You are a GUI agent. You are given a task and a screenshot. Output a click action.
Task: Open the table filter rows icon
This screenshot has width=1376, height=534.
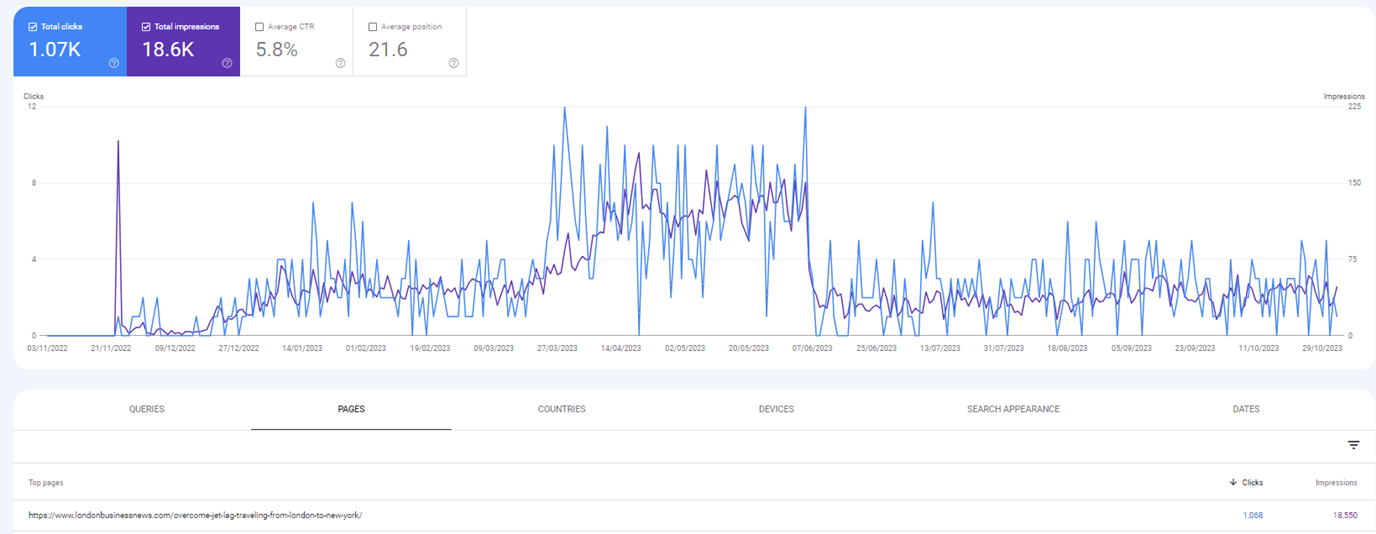coord(1353,445)
